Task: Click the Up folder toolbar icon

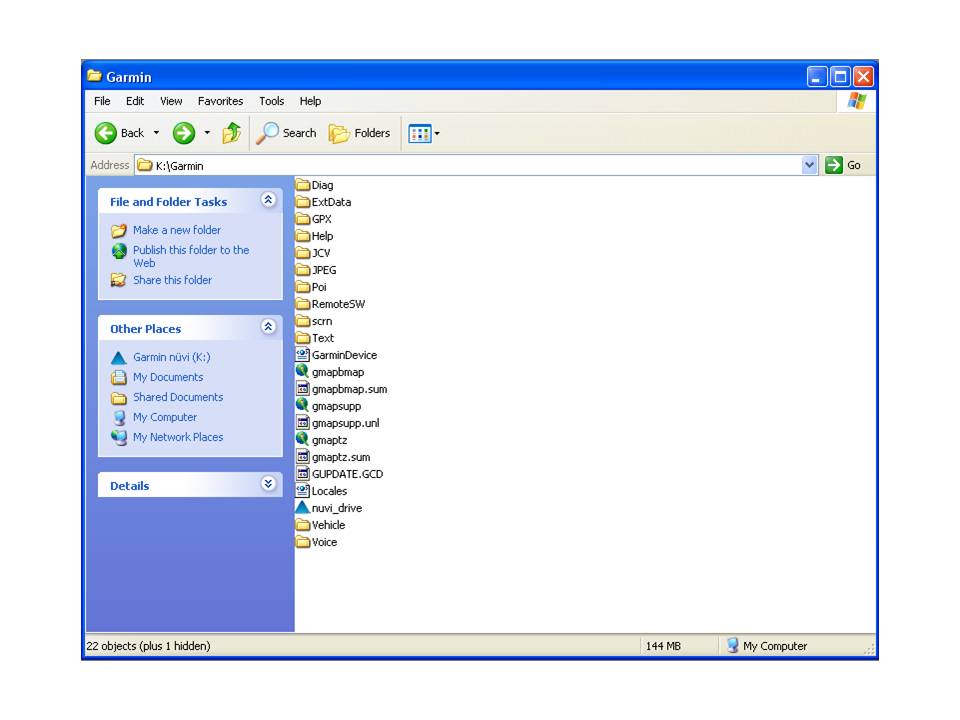Action: pyautogui.click(x=231, y=133)
